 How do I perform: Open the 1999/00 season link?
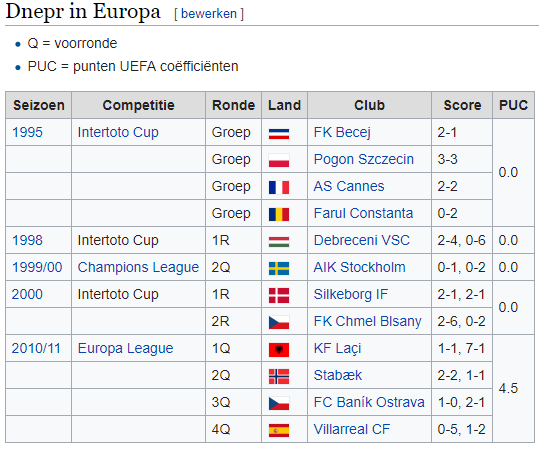37,267
